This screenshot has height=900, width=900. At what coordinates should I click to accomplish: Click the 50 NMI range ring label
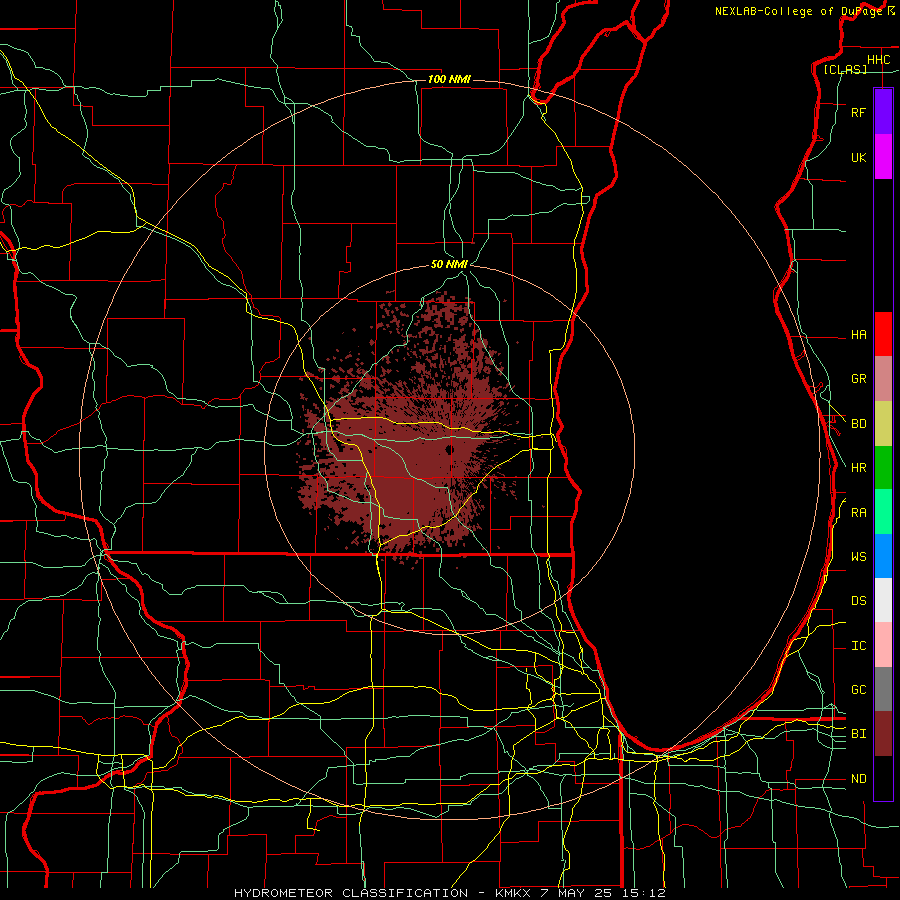tap(449, 265)
